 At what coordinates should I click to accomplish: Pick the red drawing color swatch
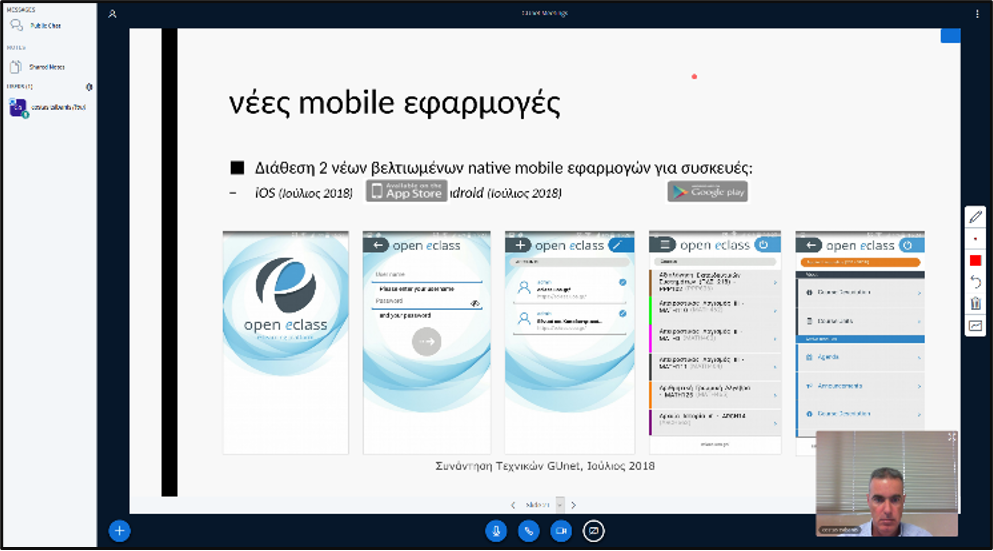tap(976, 261)
